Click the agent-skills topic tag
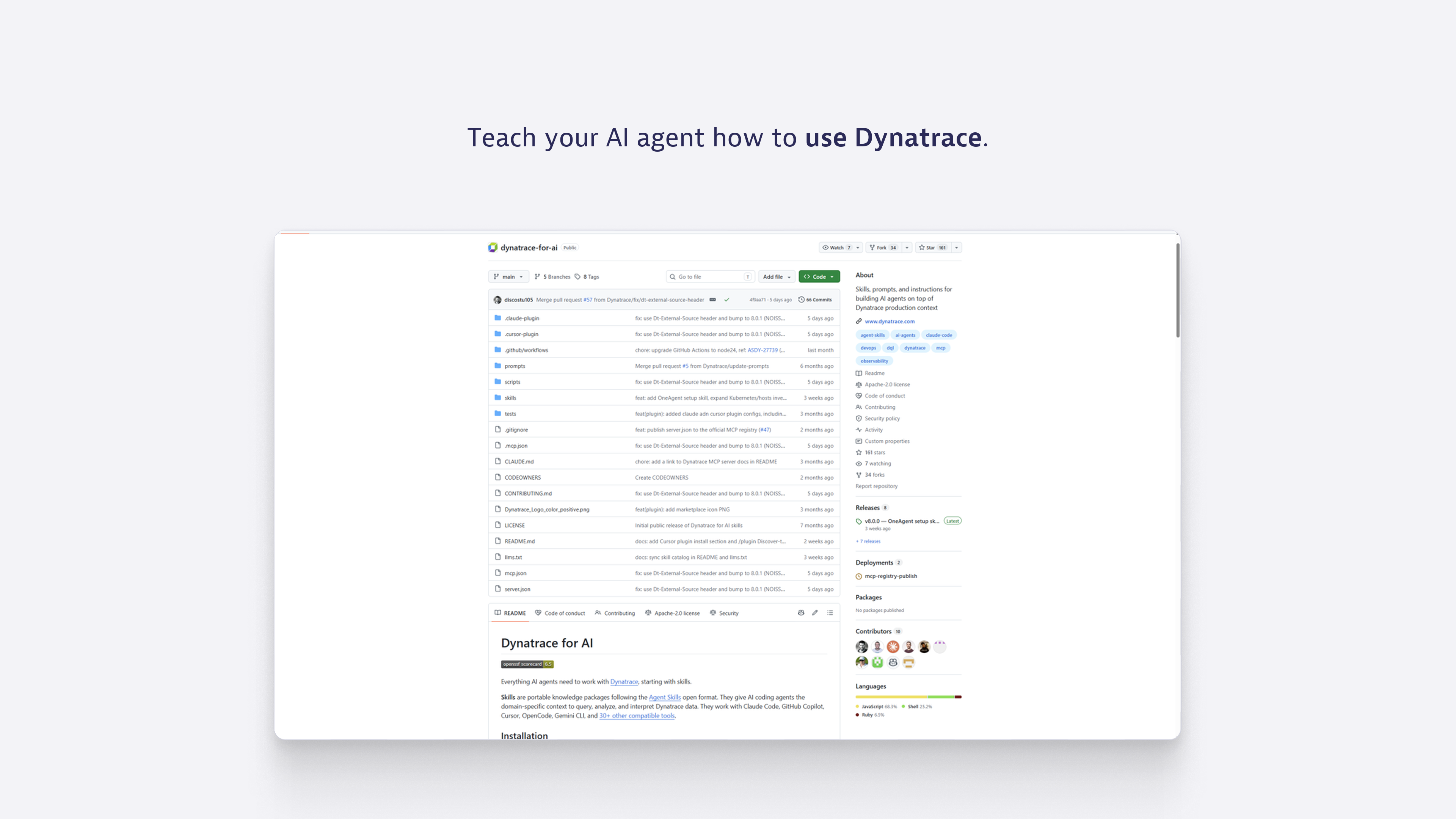Viewport: 1456px width, 819px height. [873, 334]
